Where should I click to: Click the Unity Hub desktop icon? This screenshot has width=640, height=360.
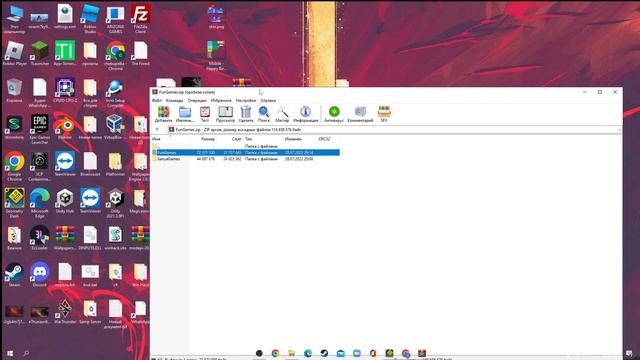click(65, 201)
